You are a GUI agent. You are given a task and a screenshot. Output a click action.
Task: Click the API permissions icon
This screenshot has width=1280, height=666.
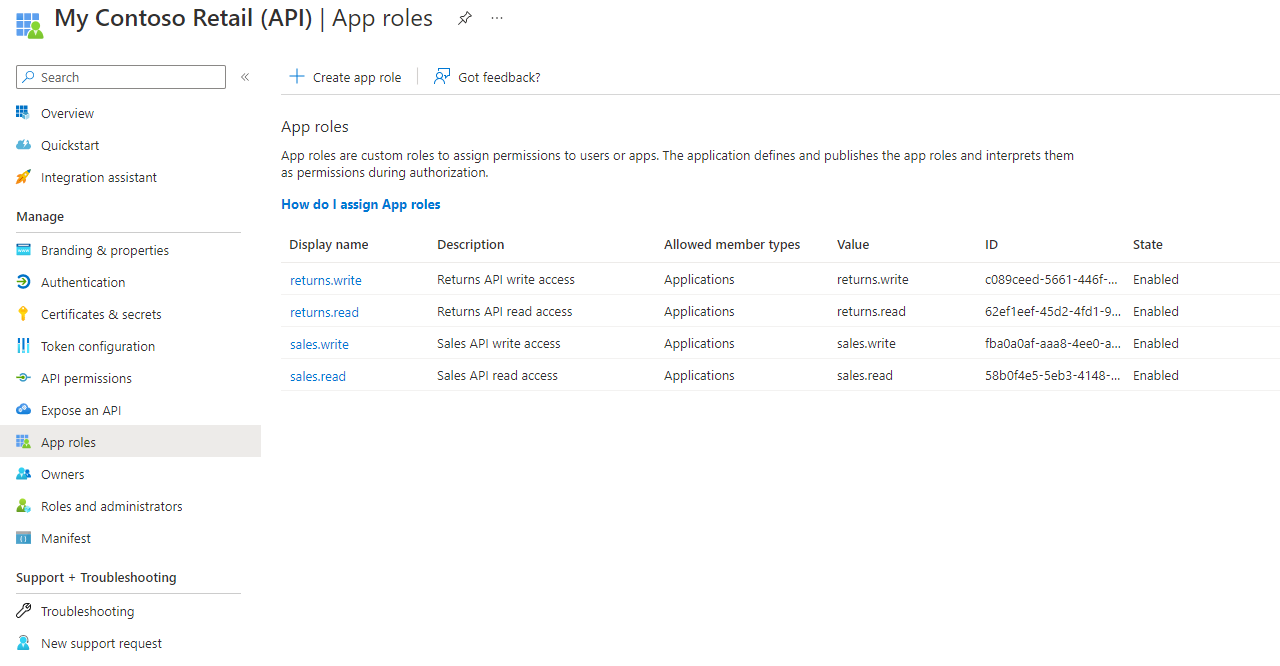23,378
